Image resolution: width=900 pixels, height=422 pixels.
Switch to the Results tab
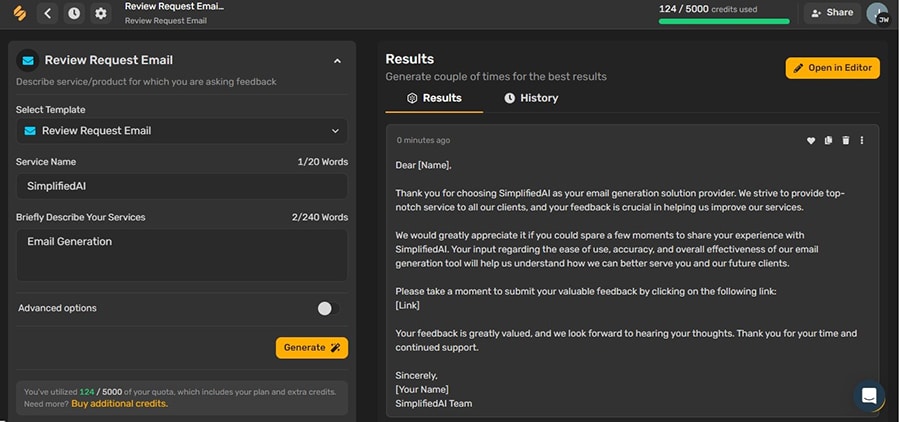[x=434, y=98]
